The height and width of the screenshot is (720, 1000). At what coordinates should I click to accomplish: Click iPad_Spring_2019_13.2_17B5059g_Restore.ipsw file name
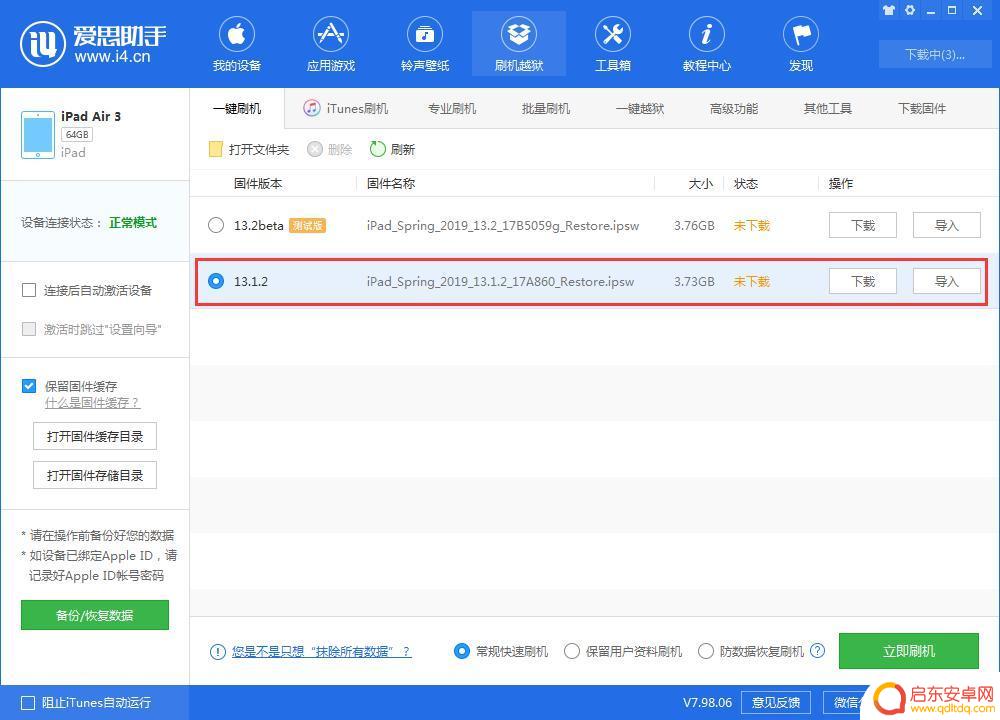pyautogui.click(x=503, y=226)
